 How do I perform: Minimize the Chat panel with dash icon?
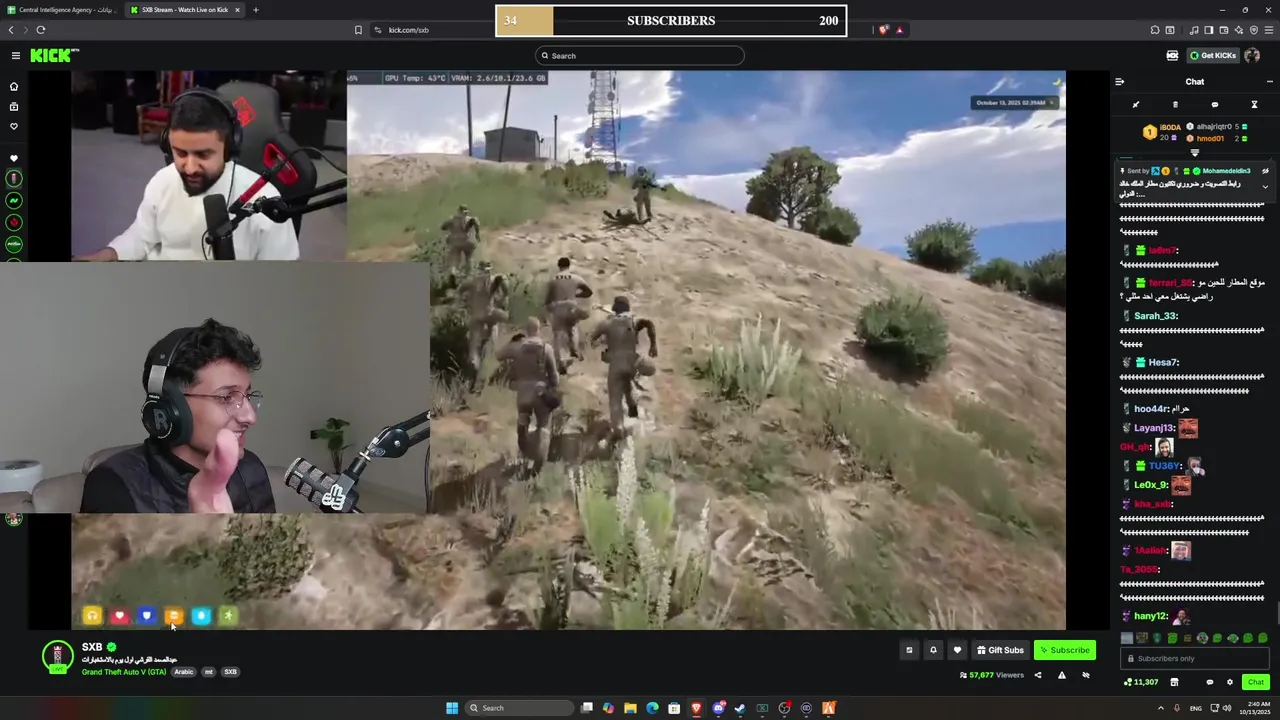point(1270,82)
